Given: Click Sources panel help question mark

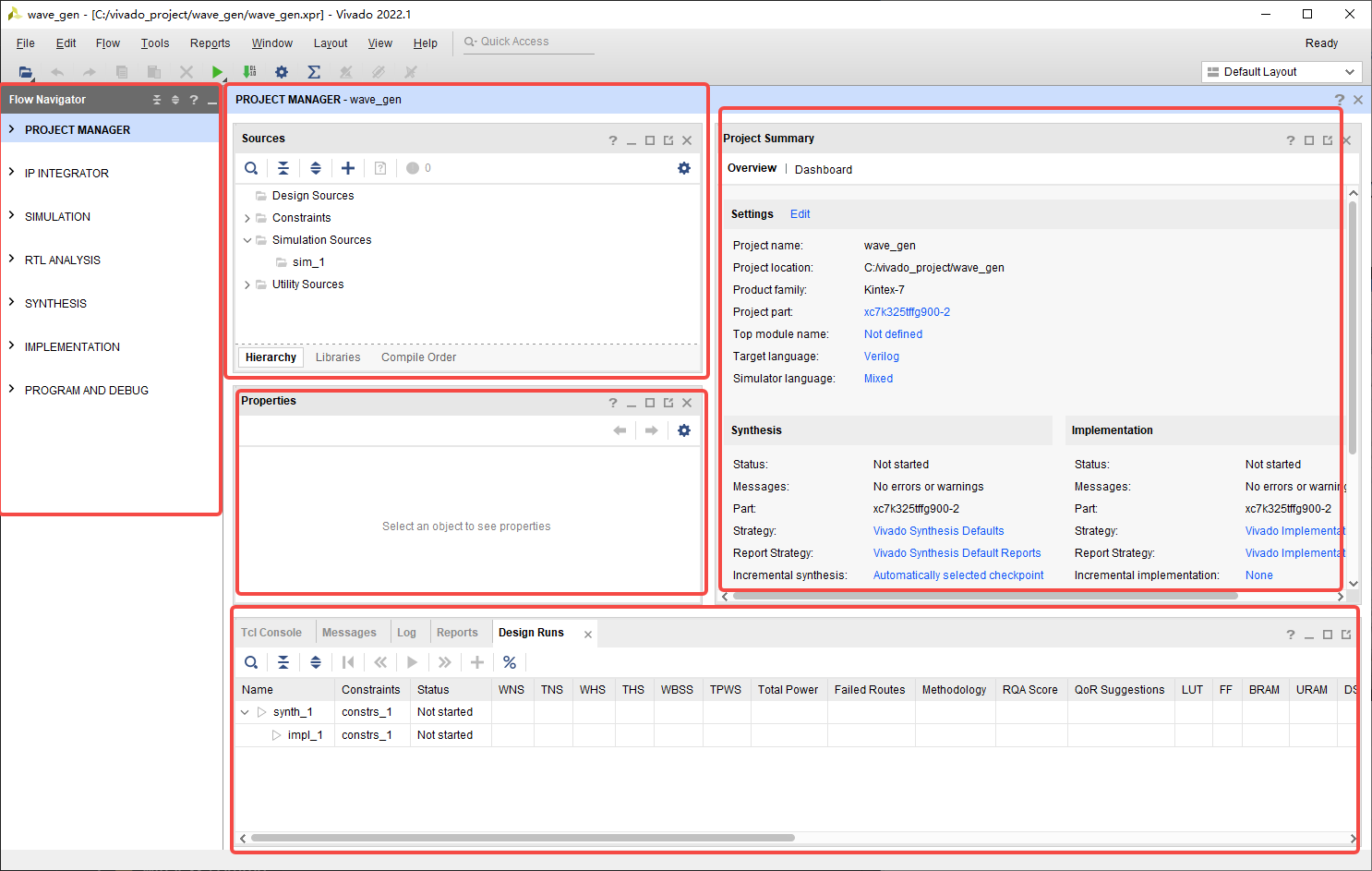Looking at the screenshot, I should pos(613,140).
